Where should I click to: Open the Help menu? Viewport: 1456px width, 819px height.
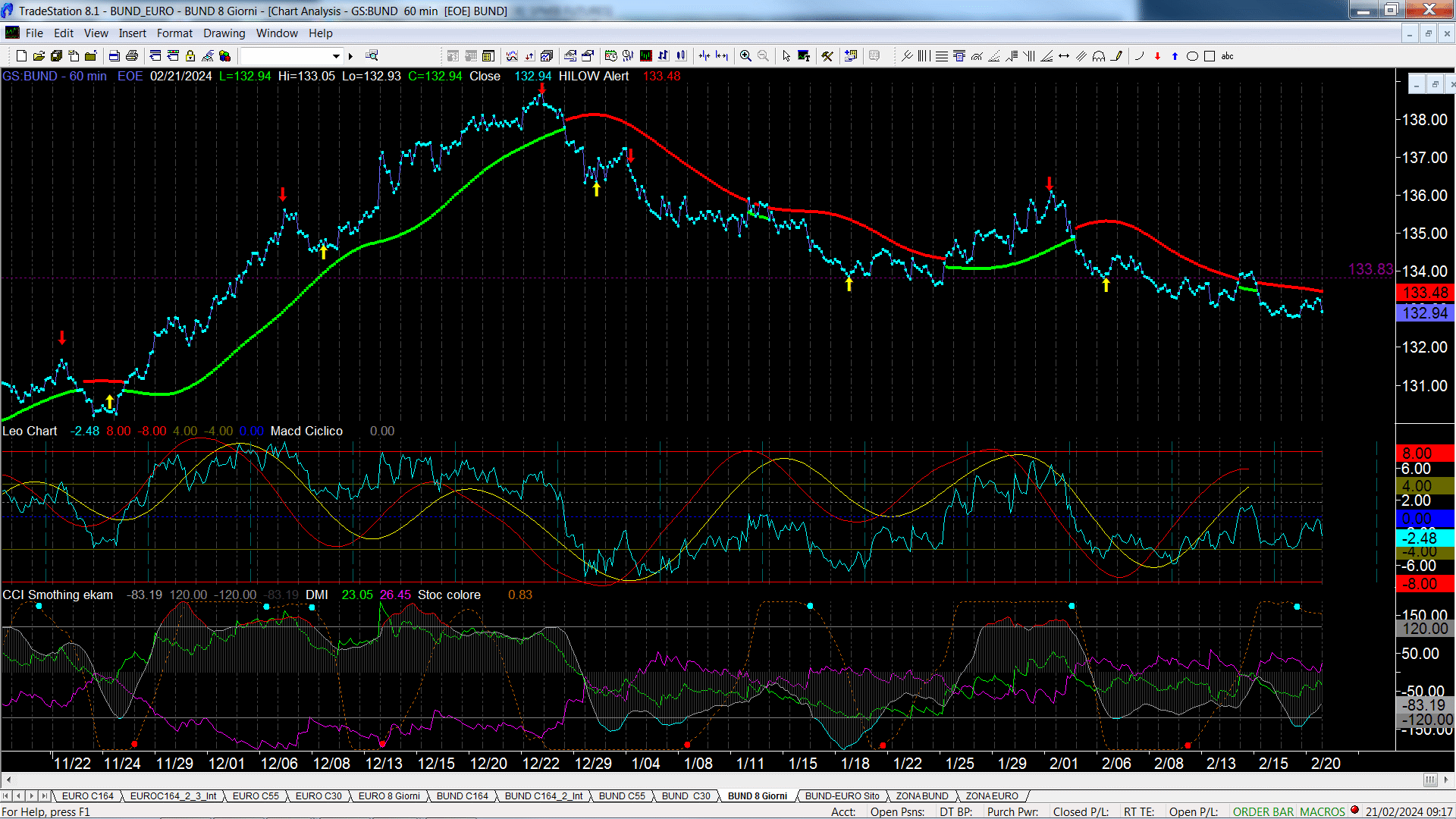(x=320, y=33)
